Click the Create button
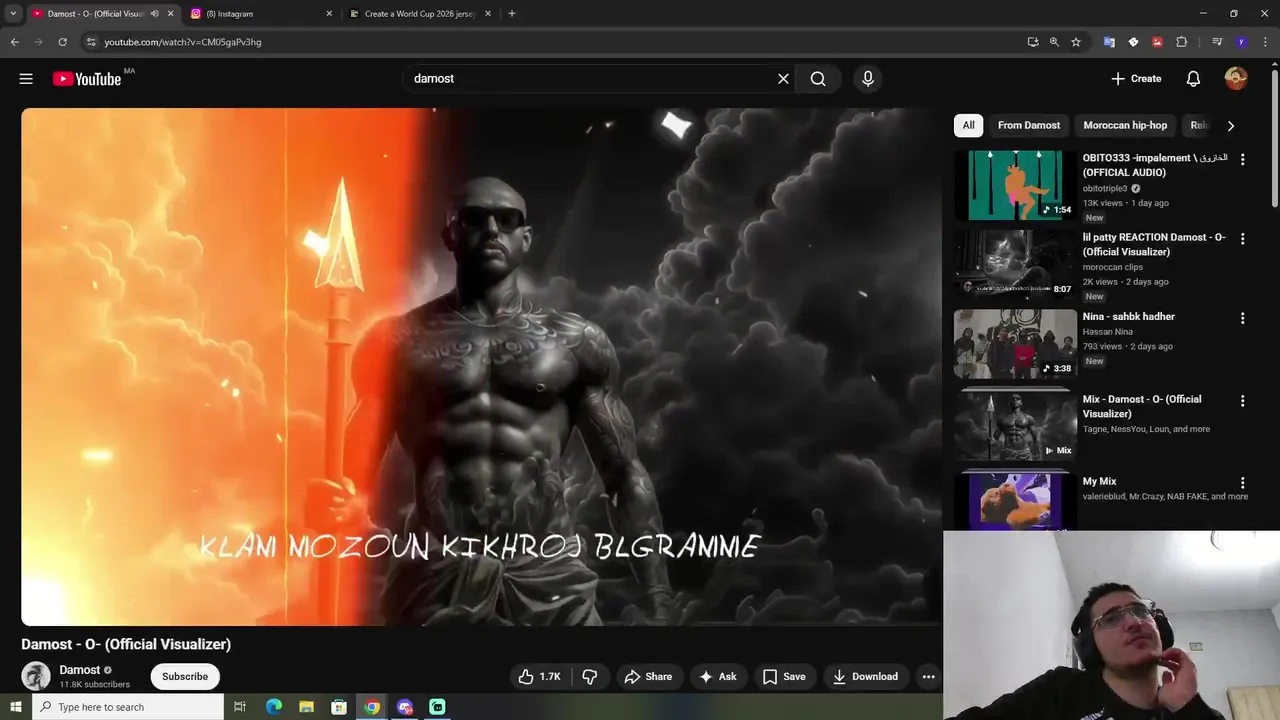 click(1136, 79)
